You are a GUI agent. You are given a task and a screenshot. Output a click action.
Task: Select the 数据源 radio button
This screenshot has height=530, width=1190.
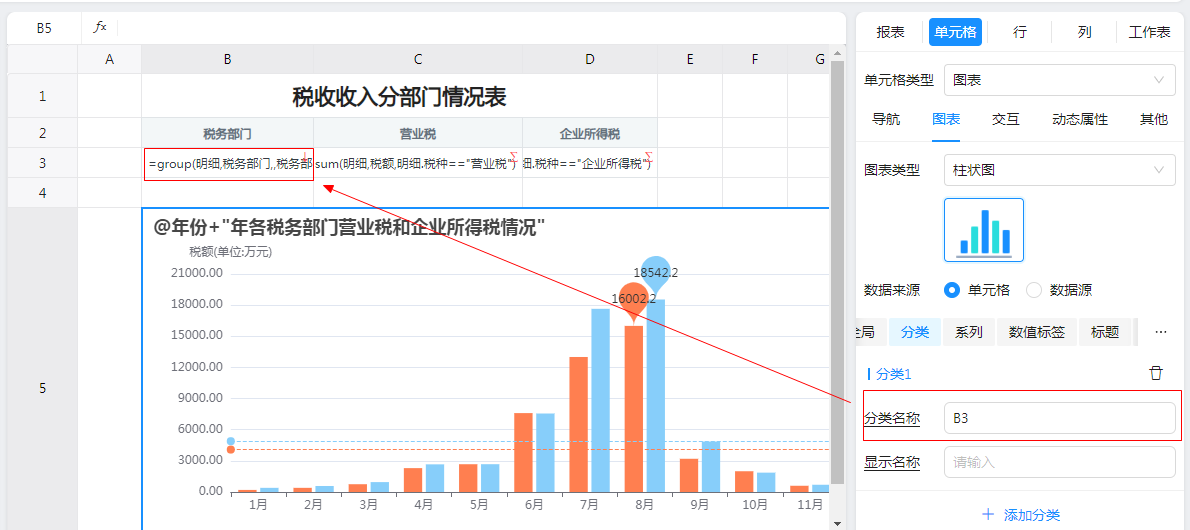tap(1034, 290)
